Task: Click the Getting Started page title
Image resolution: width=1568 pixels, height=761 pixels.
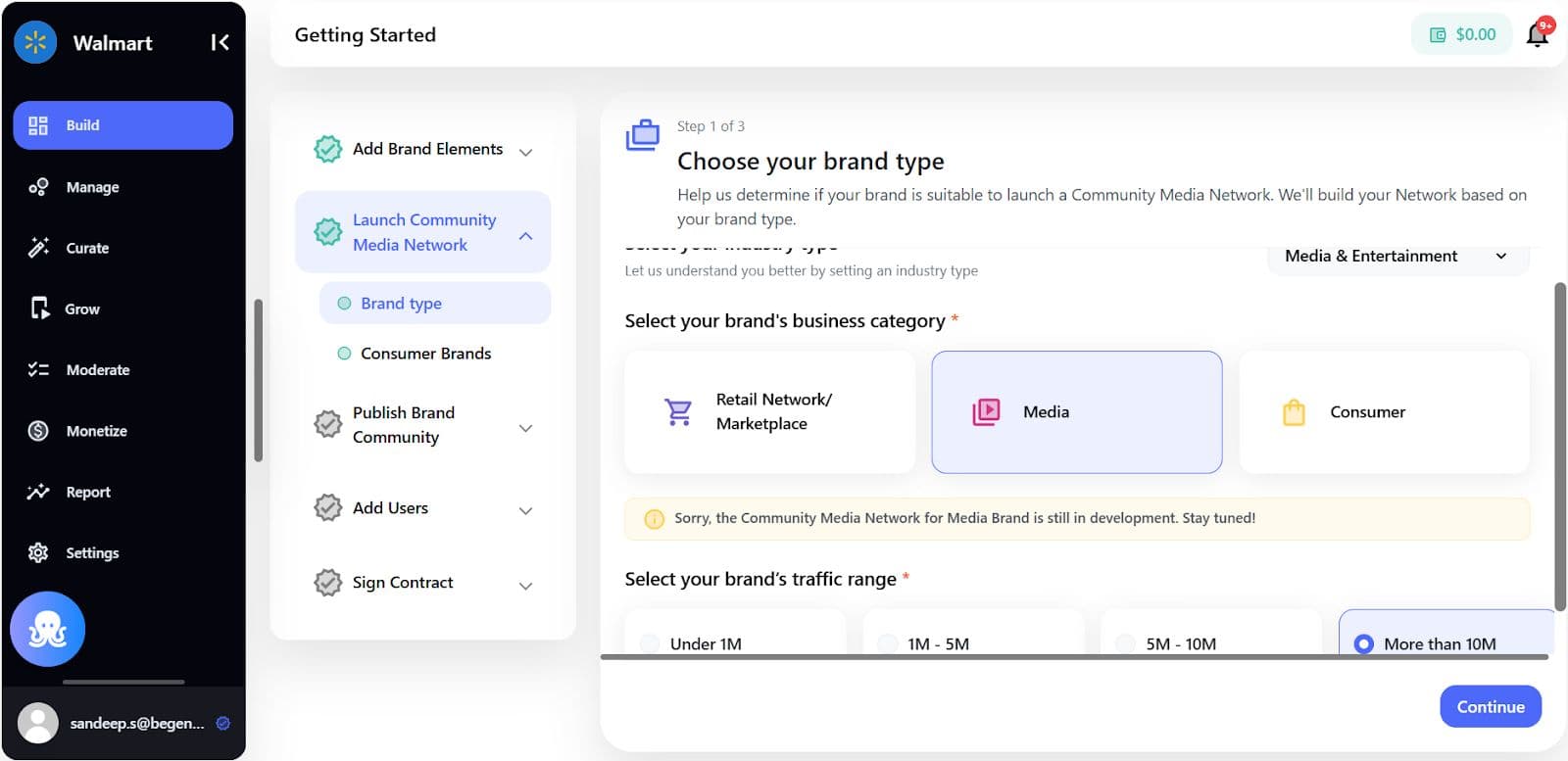Action: click(x=366, y=34)
